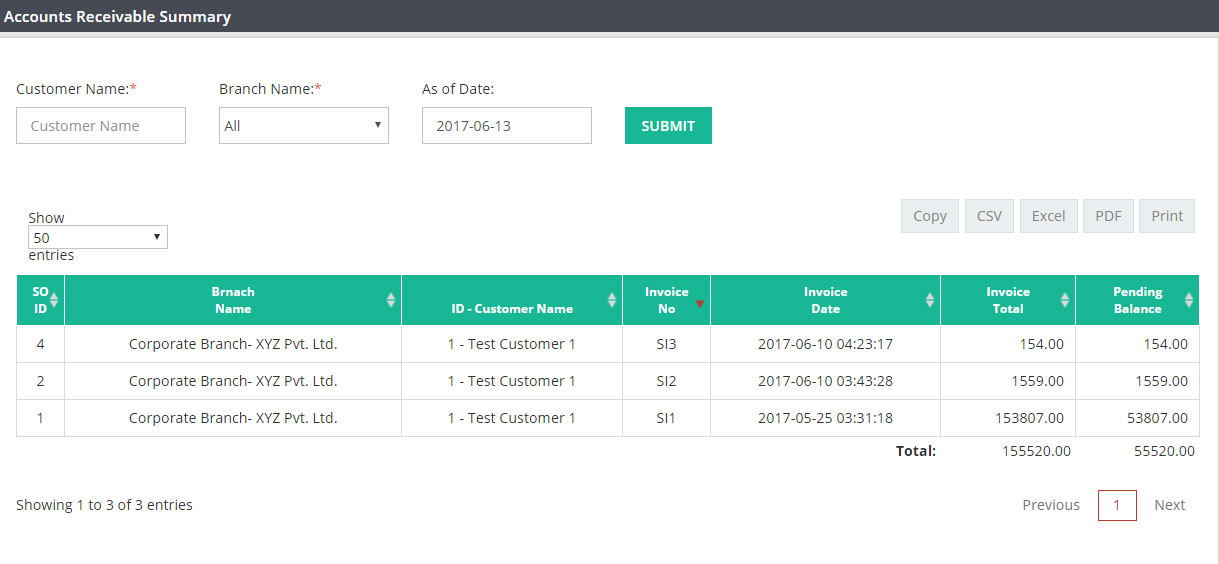
Task: Go to Previous page
Action: [1051, 505]
